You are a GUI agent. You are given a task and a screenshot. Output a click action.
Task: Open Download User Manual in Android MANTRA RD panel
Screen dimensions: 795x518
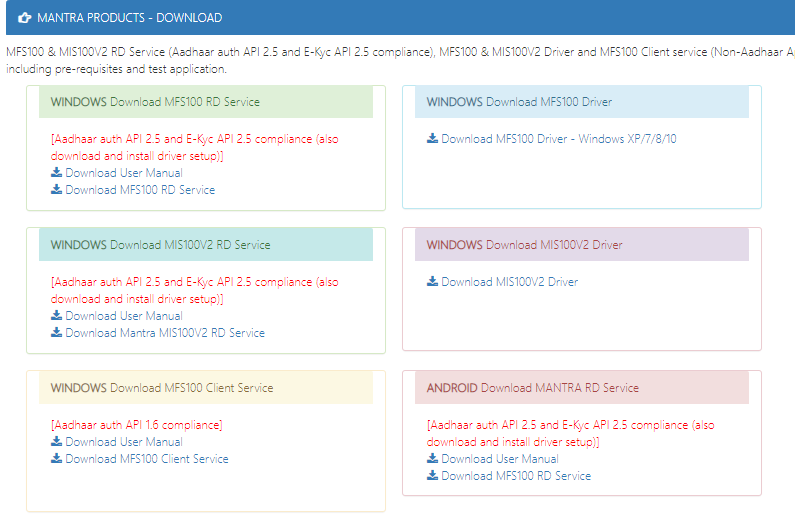coord(500,459)
